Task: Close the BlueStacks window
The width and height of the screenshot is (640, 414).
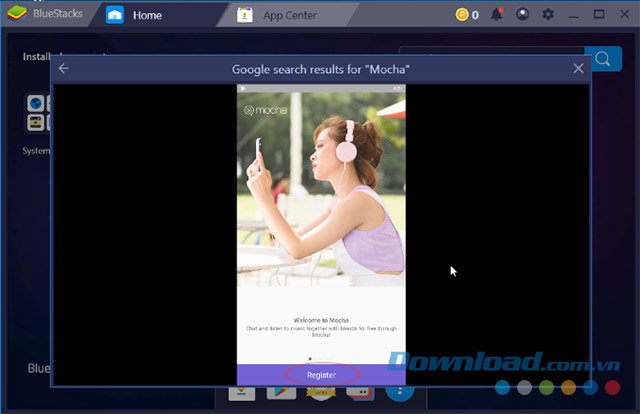Action: [x=624, y=14]
